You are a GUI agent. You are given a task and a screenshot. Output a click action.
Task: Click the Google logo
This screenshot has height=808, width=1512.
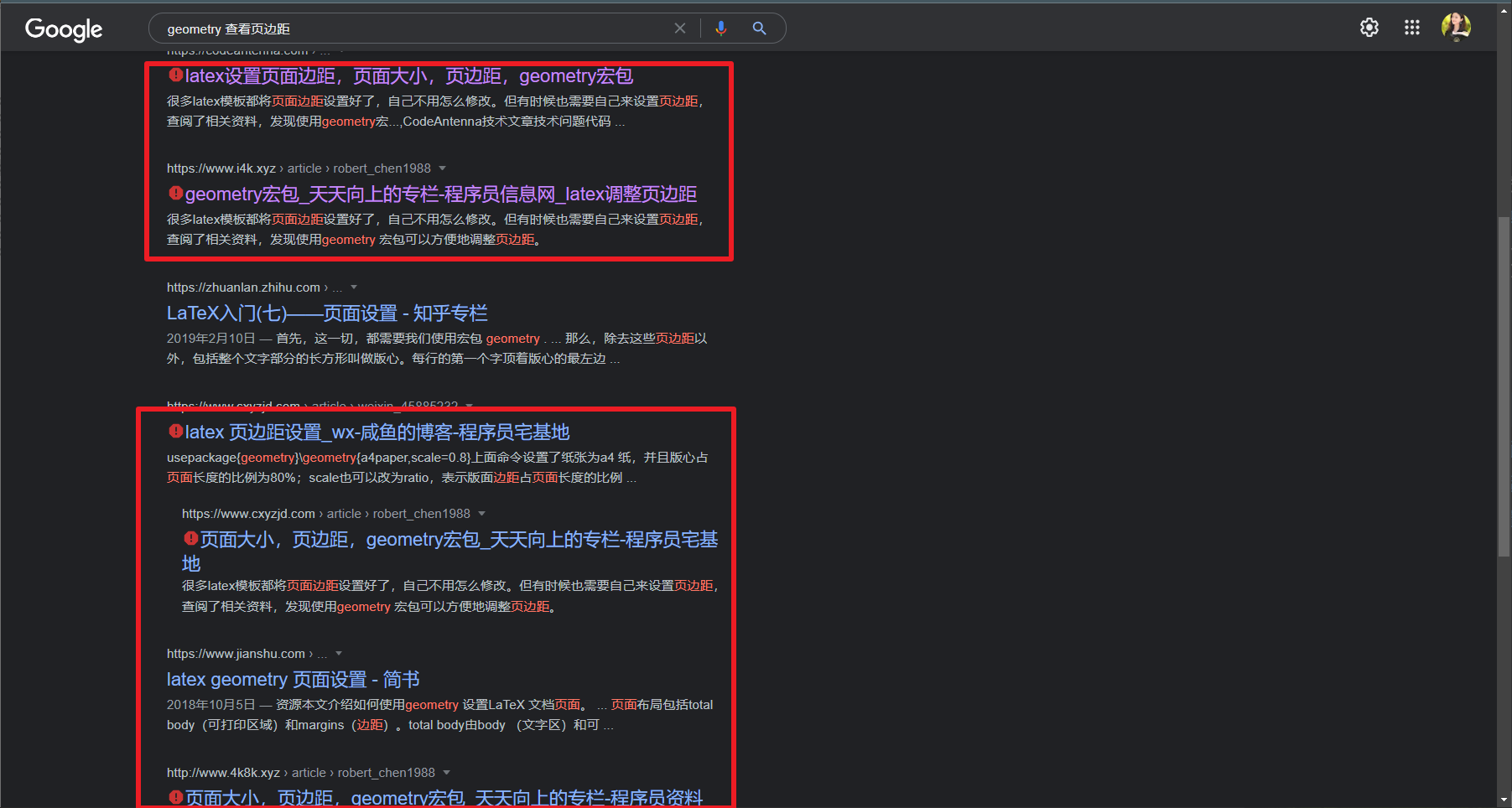(64, 29)
